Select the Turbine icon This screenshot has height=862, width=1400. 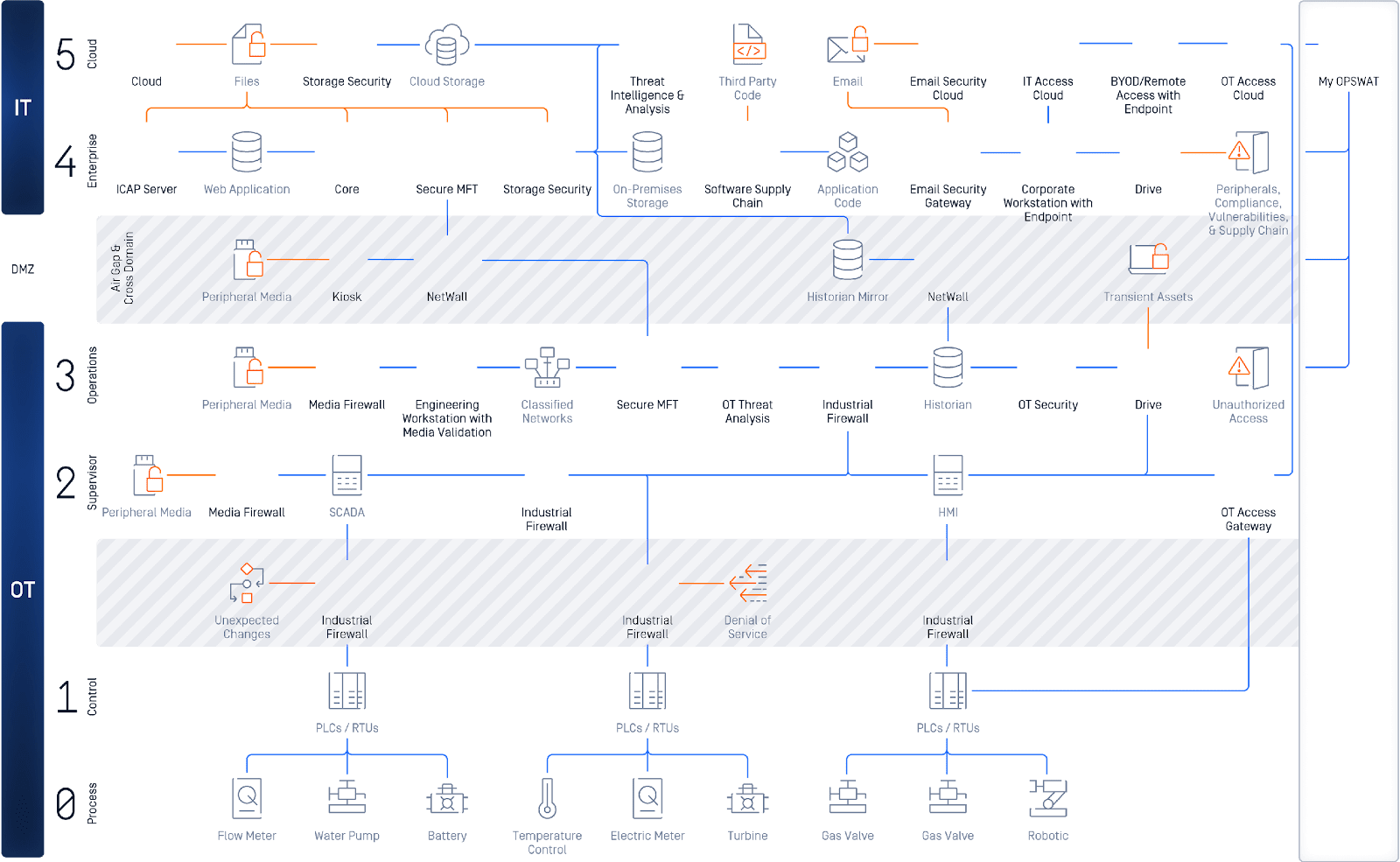pyautogui.click(x=748, y=798)
